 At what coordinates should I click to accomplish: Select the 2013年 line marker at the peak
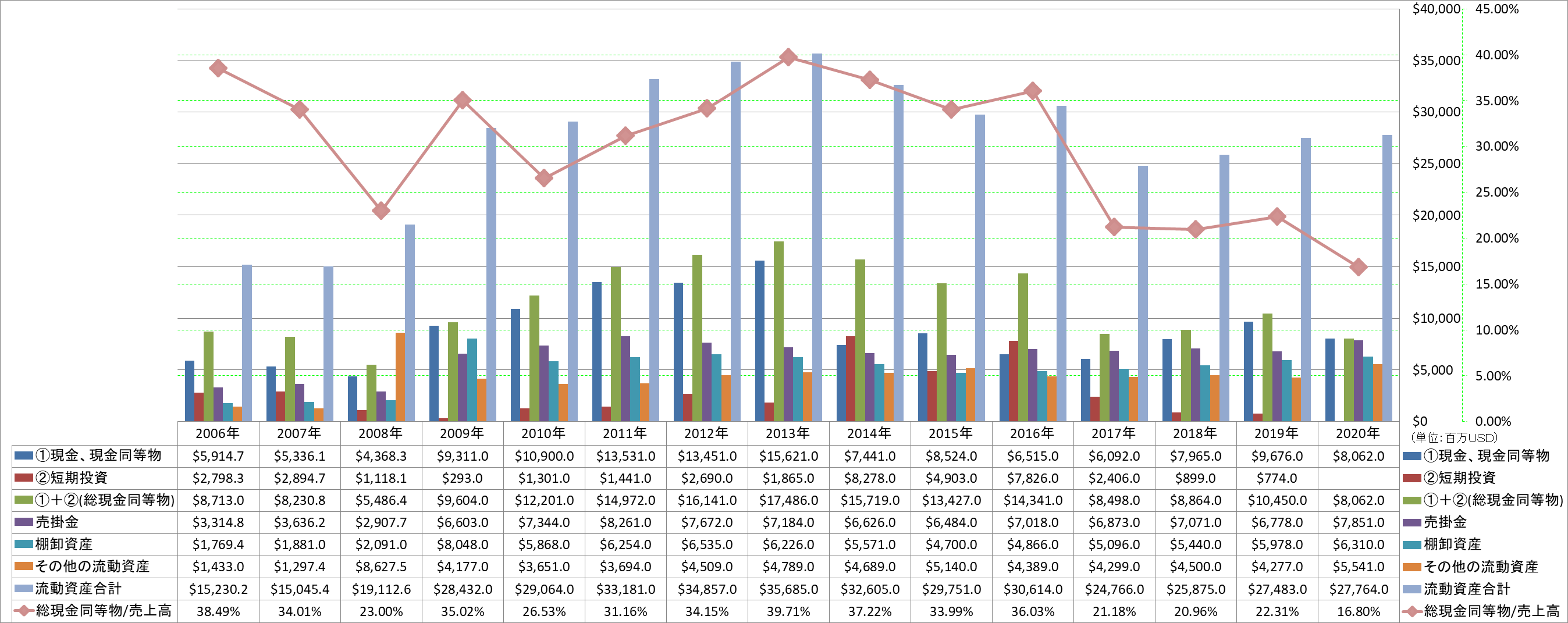click(x=788, y=57)
